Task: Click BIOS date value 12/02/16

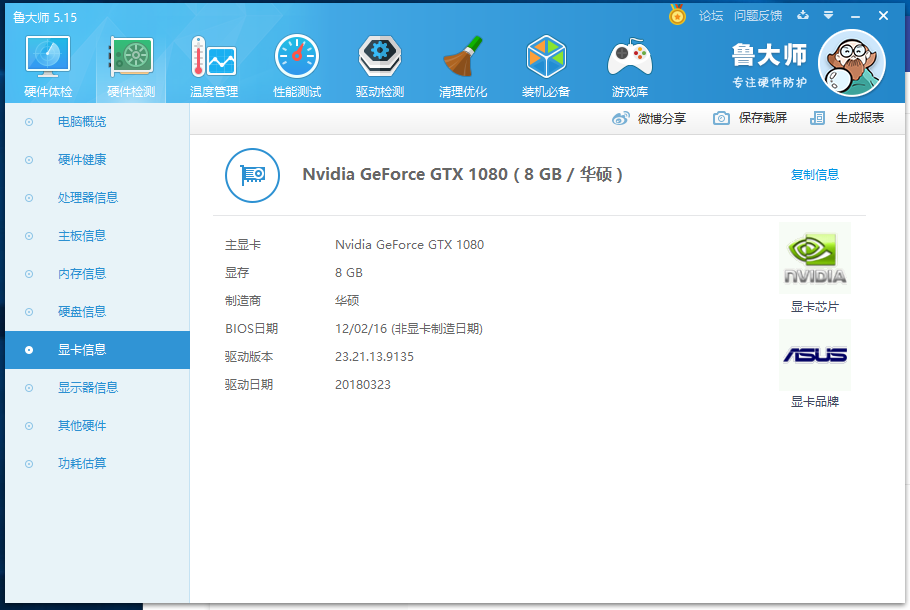Action: pyautogui.click(x=409, y=329)
